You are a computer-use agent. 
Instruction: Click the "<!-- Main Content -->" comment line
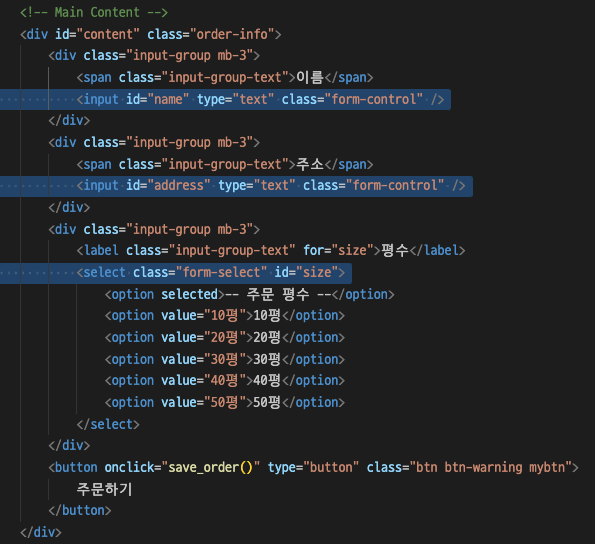(94, 12)
